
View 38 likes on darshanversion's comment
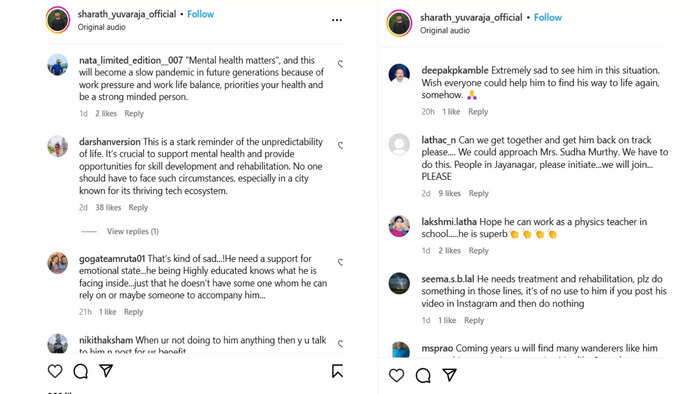[108, 207]
